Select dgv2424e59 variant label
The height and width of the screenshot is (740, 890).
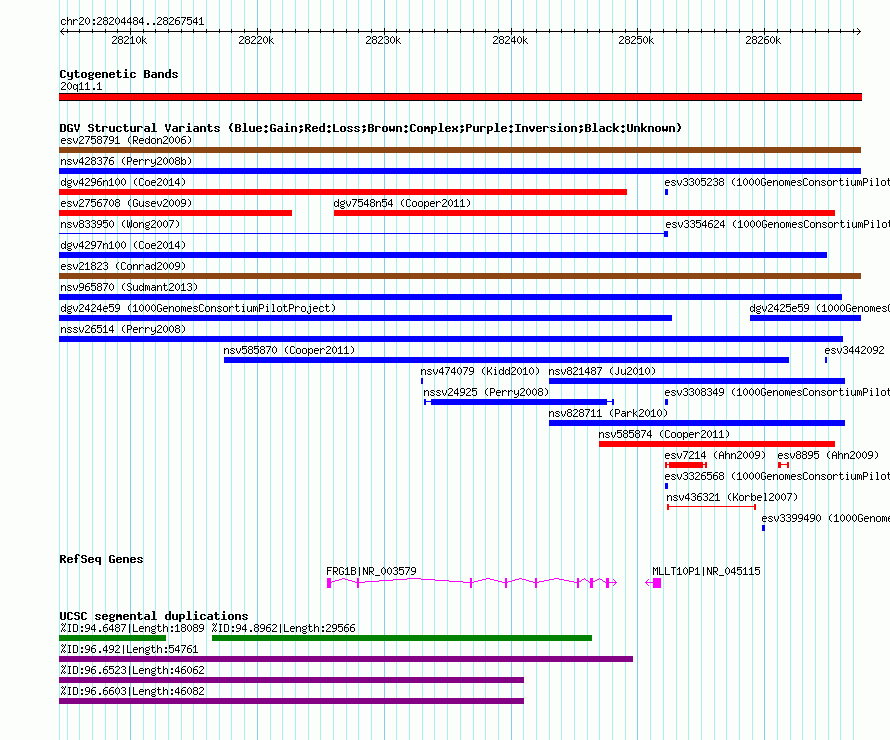198,308
